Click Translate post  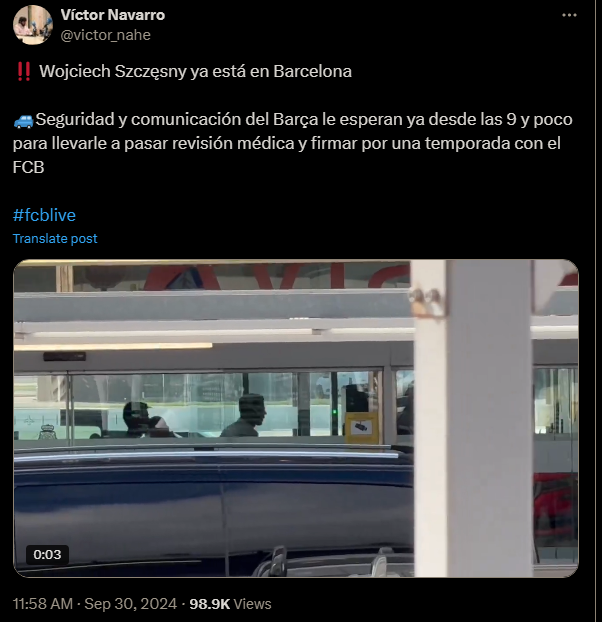click(55, 238)
